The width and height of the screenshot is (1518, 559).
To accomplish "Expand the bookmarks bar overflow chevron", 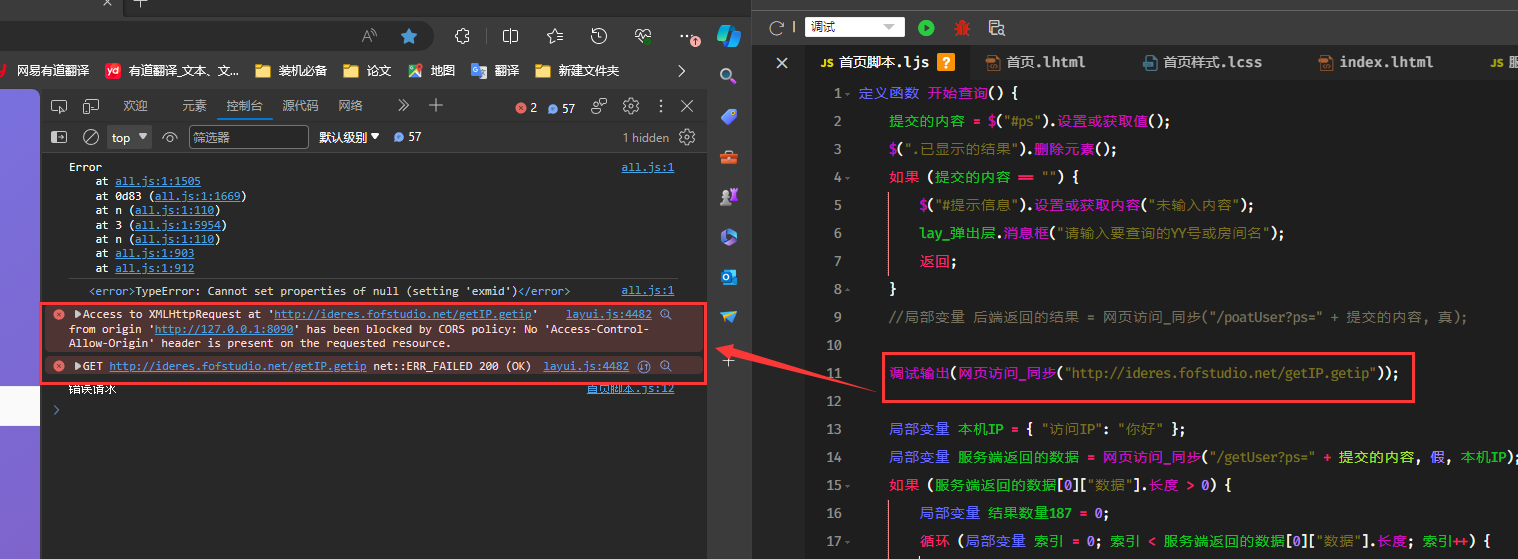I will pos(682,71).
